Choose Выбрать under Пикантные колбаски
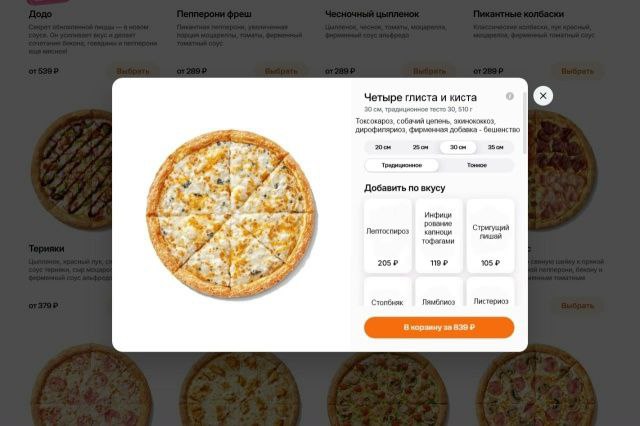This screenshot has width=640, height=426. (x=577, y=71)
